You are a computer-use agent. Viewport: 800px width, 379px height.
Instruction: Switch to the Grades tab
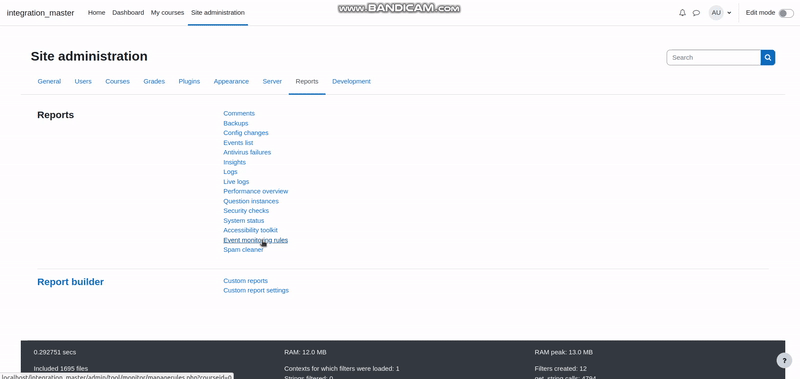(154, 82)
